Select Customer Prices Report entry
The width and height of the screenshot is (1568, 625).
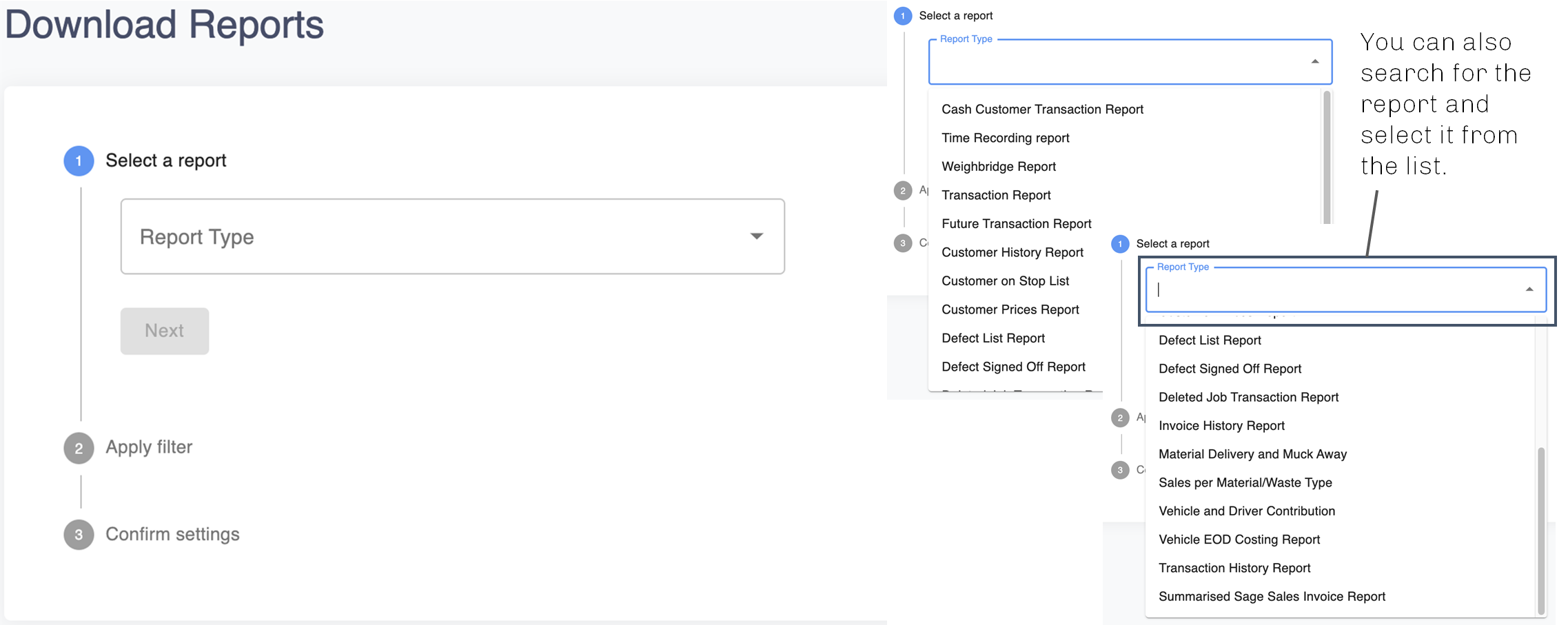1010,309
